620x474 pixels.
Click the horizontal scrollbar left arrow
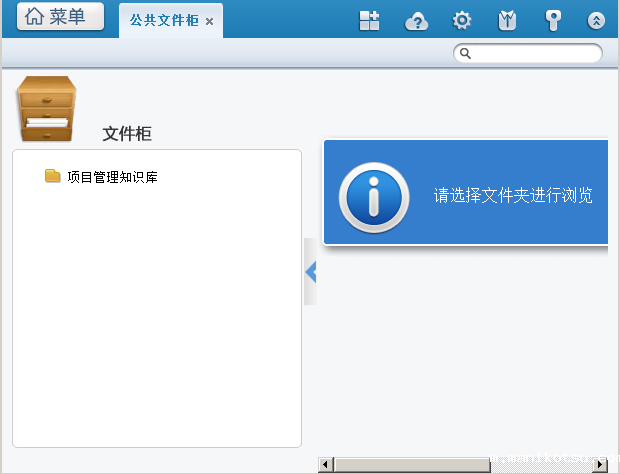click(325, 465)
